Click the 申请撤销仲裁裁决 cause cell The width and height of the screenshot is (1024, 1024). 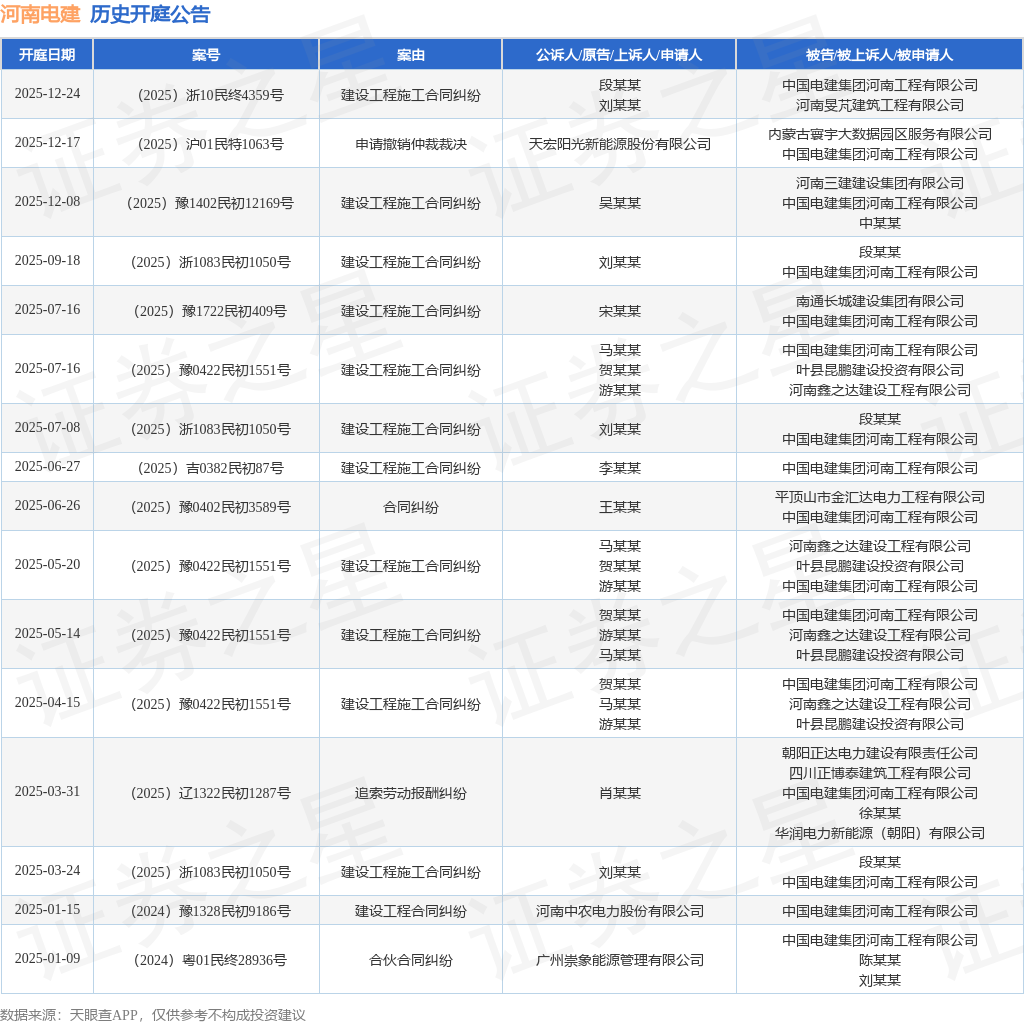pos(411,144)
